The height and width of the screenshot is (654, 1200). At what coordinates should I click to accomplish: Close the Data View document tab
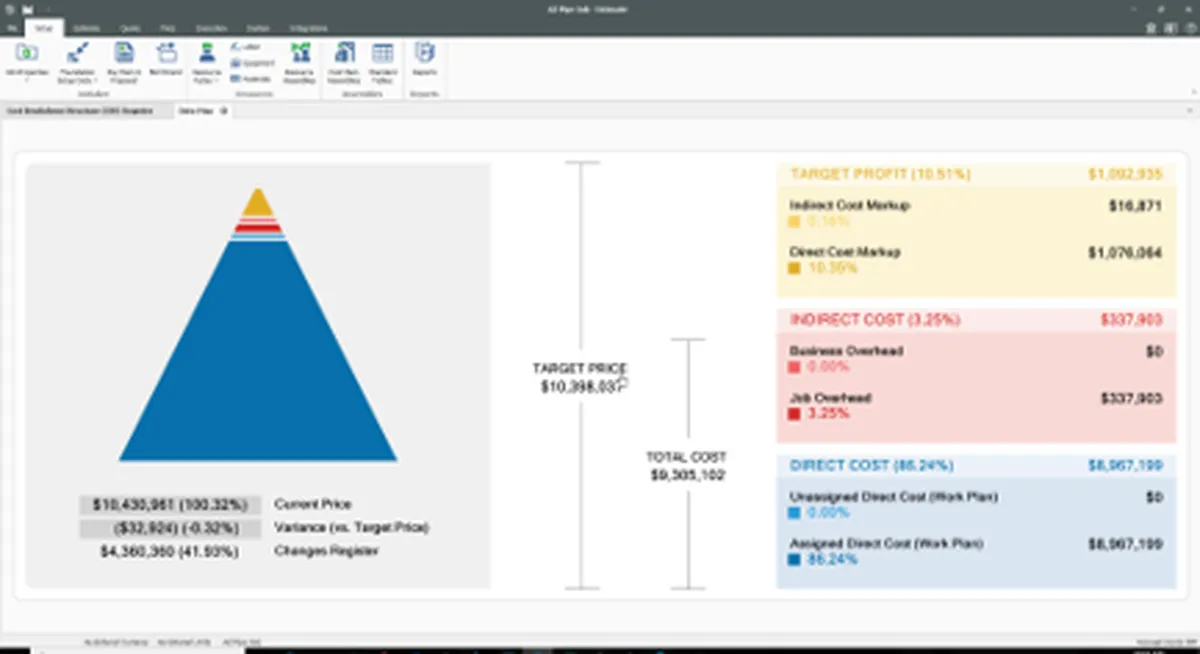[224, 111]
